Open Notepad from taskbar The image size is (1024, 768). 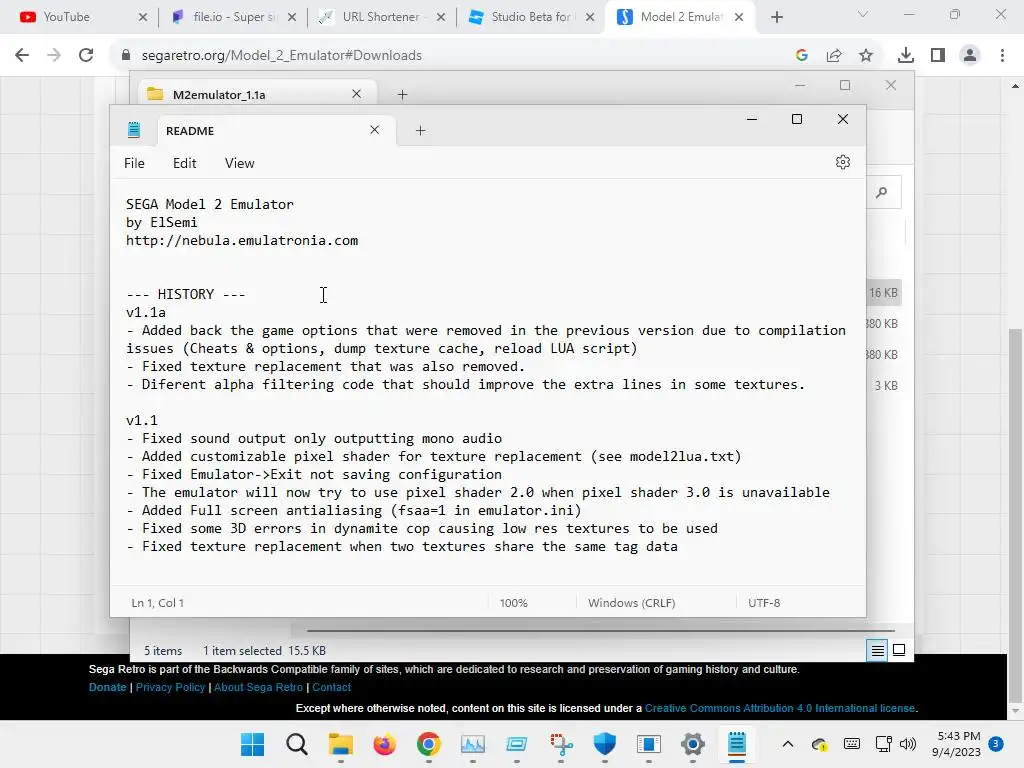tap(737, 744)
